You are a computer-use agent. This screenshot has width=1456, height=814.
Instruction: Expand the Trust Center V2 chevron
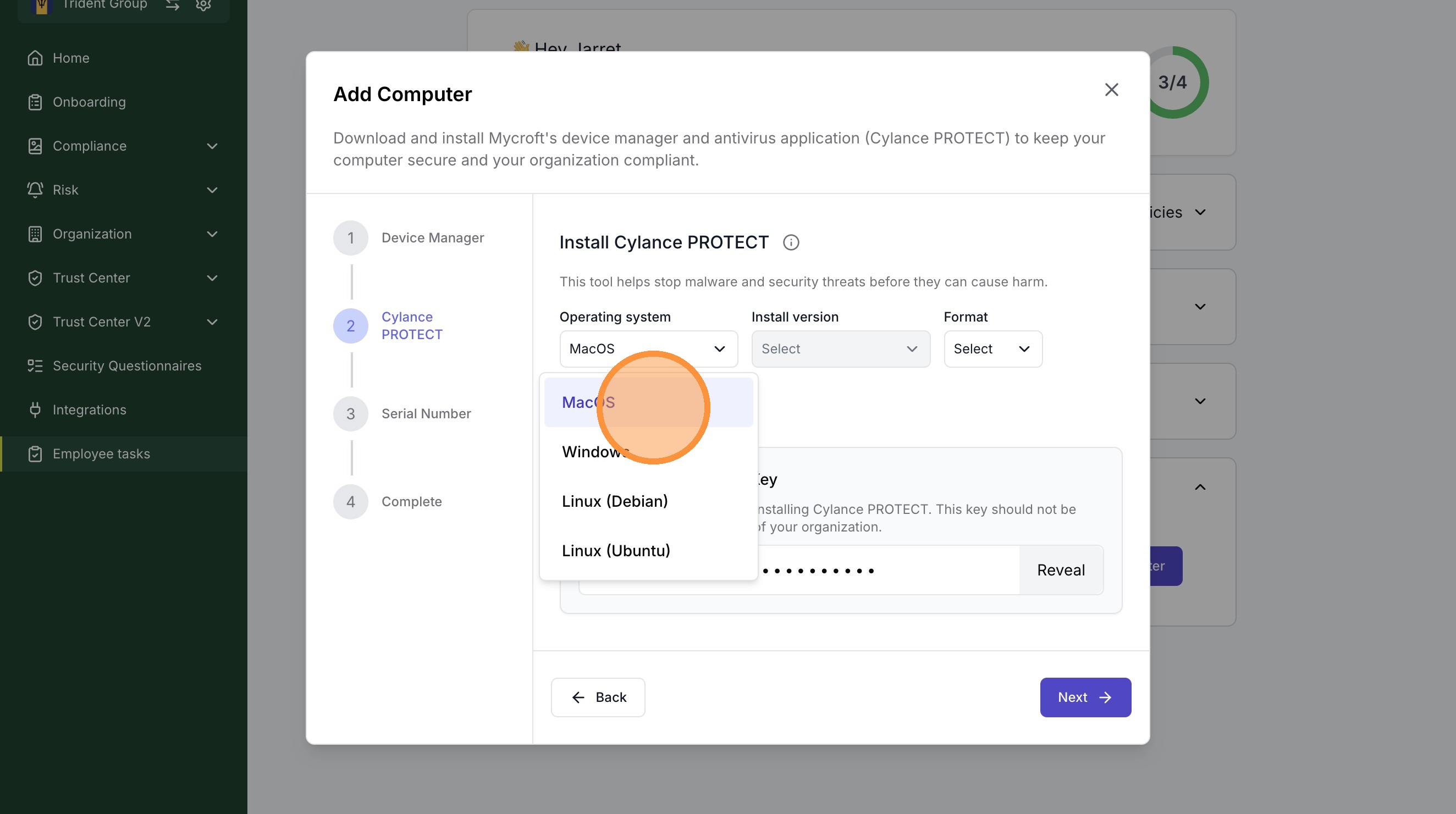(x=212, y=322)
